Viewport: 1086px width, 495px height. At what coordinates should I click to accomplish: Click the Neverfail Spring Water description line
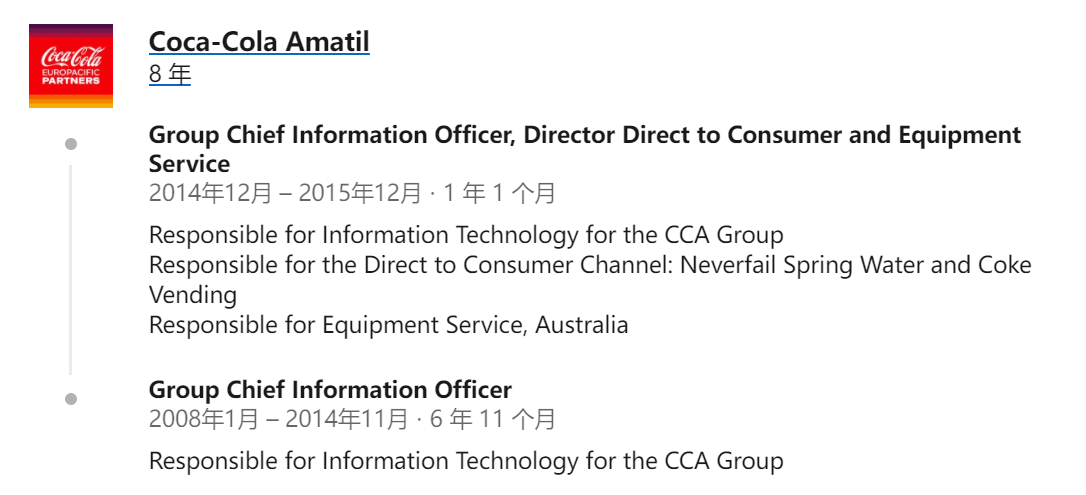point(590,264)
